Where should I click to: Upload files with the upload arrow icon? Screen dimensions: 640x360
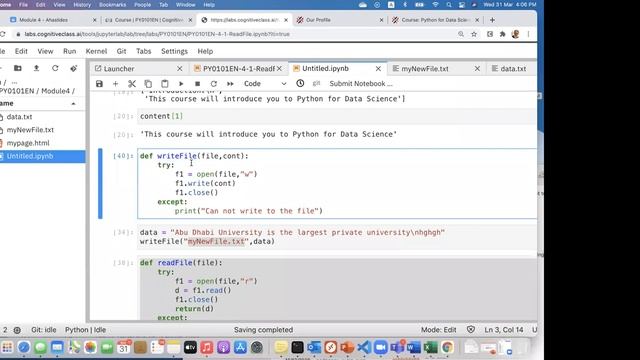click(x=36, y=68)
